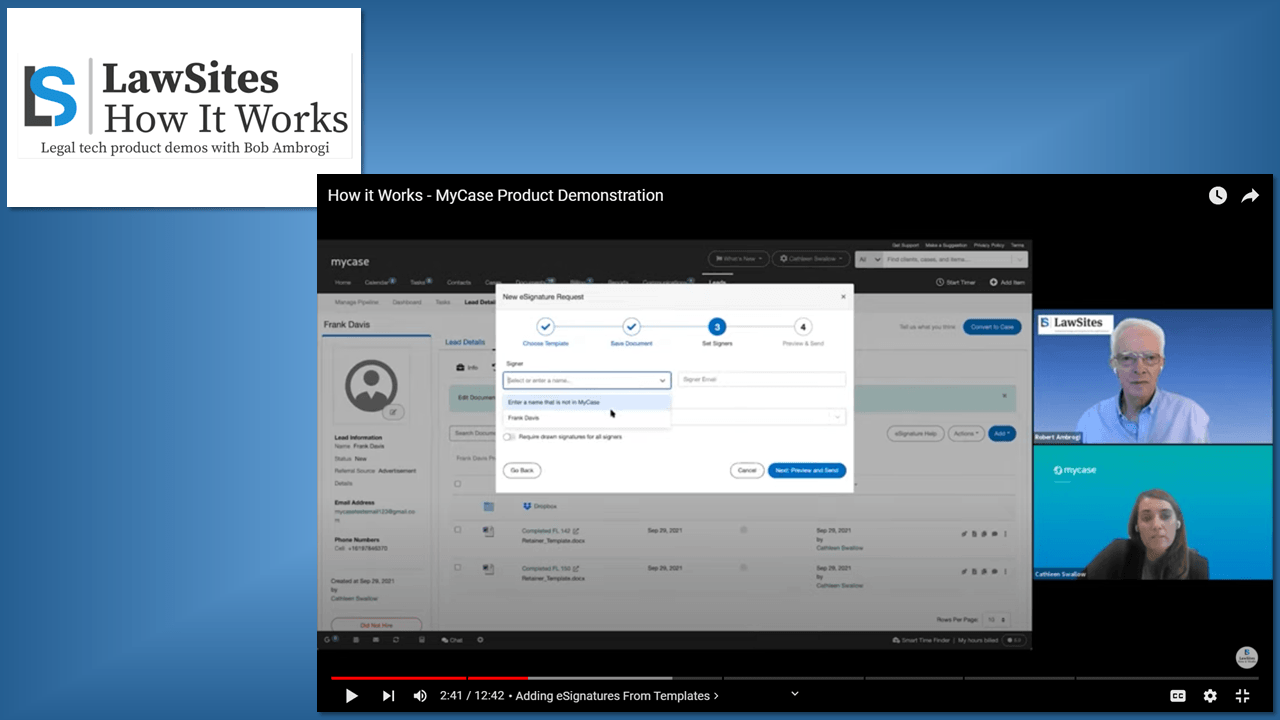Viewport: 1280px width, 720px height.
Task: Open more options for Completed FL 142
Action: pos(1005,534)
